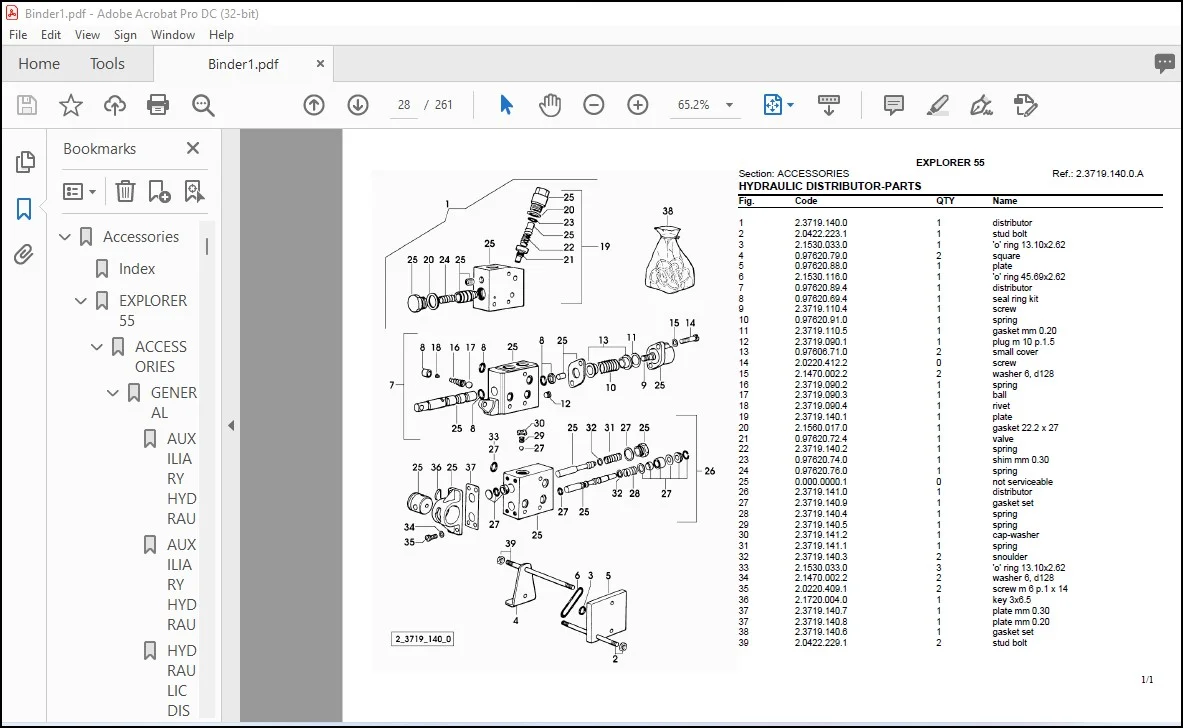Open the HYDRAULIC DIS bookmark entry
The width and height of the screenshot is (1183, 728).
click(x=181, y=680)
